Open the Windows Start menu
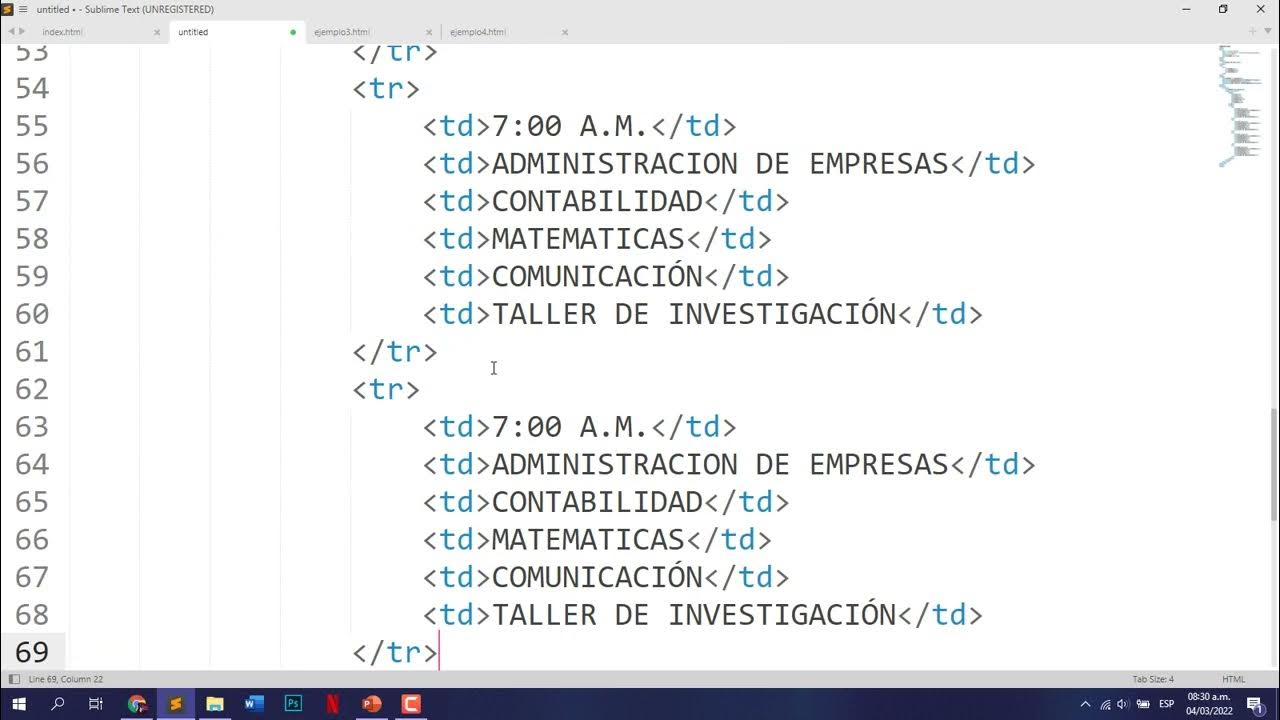The width and height of the screenshot is (1280, 720). click(x=18, y=704)
